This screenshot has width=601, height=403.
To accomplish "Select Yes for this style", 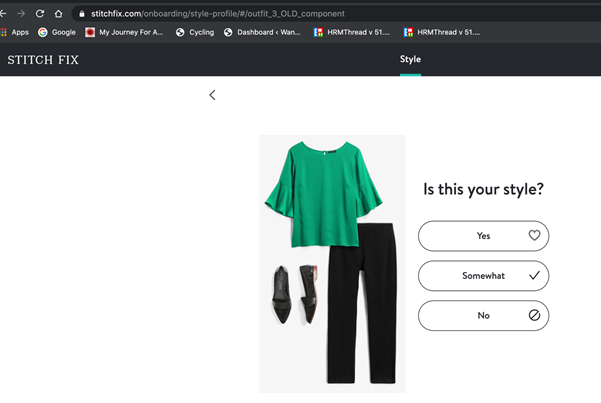I will coord(483,236).
